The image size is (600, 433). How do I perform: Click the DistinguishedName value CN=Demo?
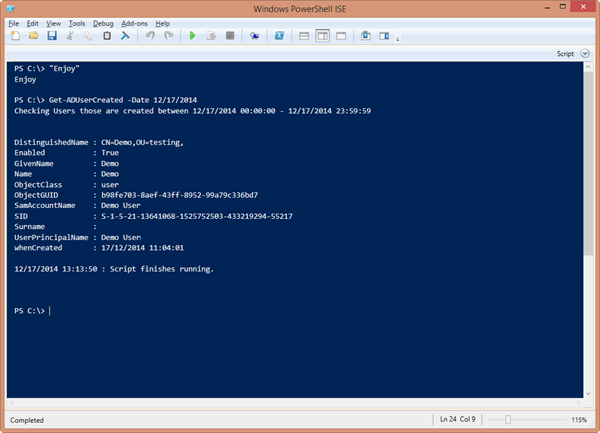click(142, 142)
